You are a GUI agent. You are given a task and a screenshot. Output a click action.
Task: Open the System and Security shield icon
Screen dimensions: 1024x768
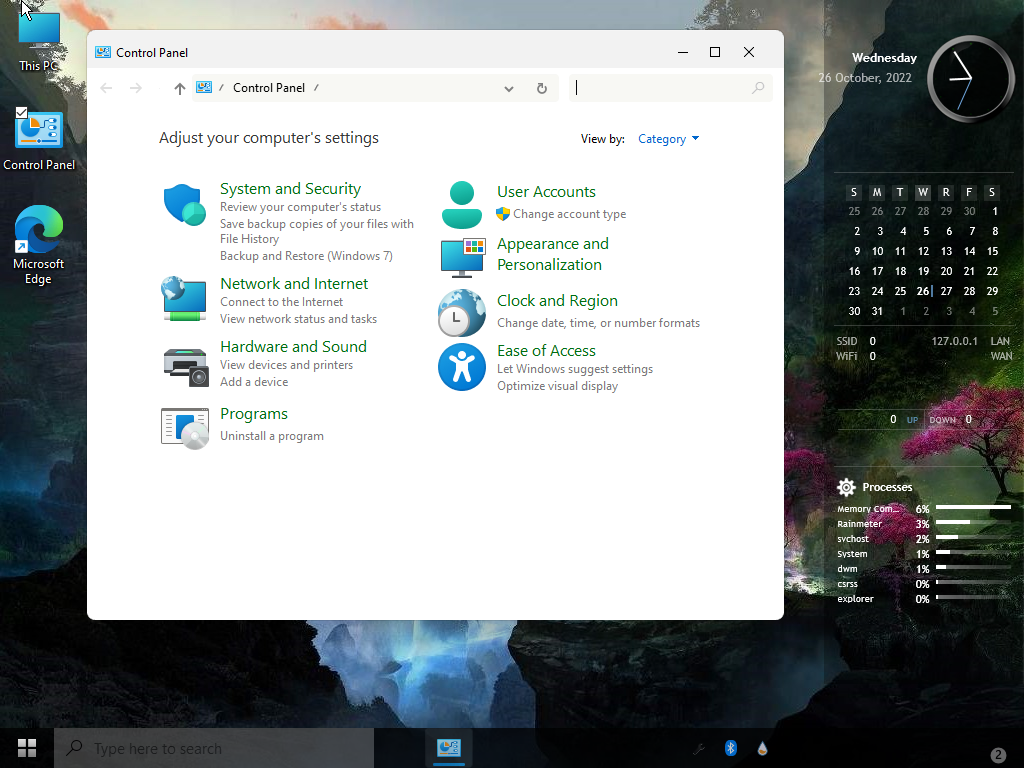184,205
